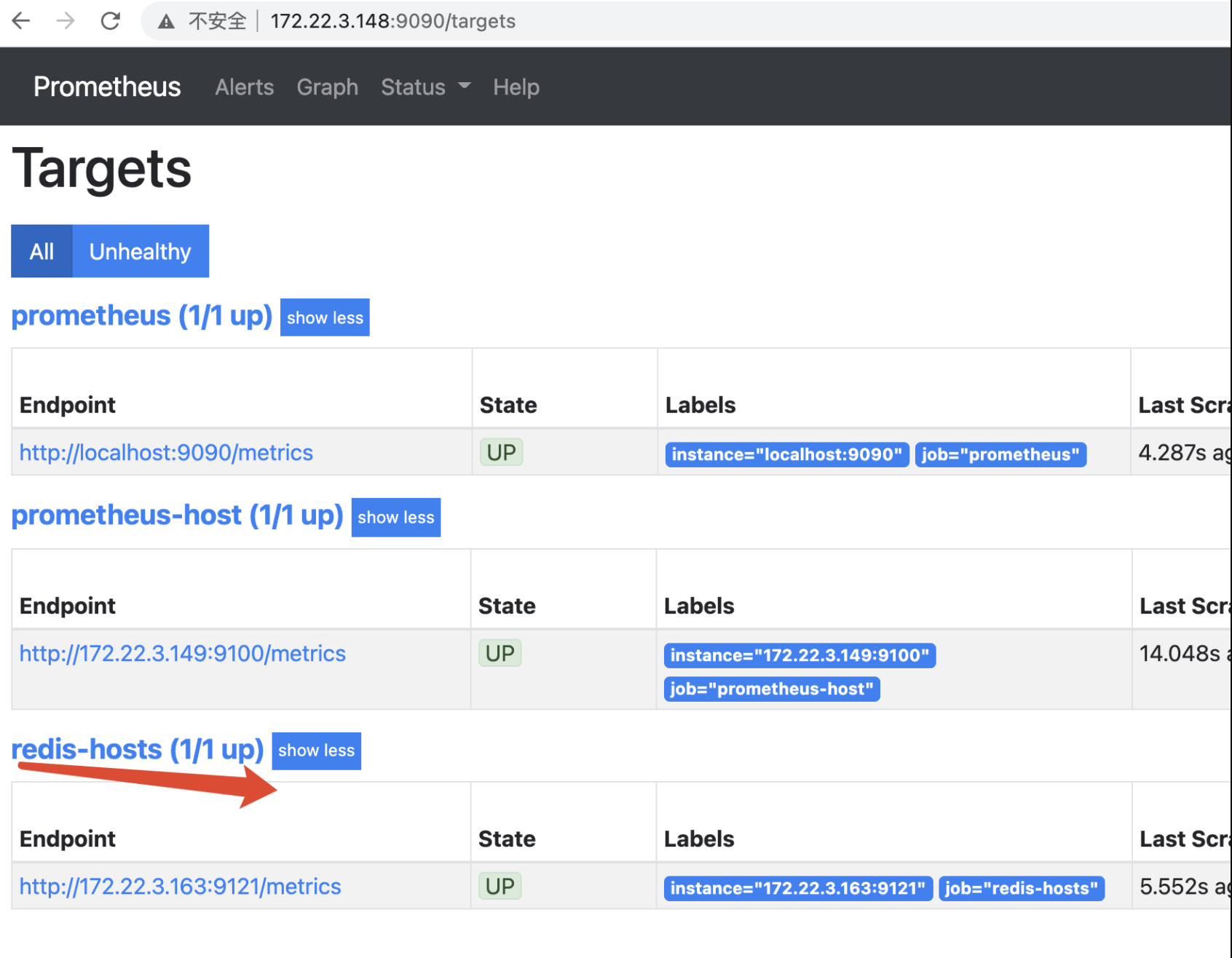Screen dimensions: 1232x958
Task: Click the browser forward arrow
Action: 66,21
